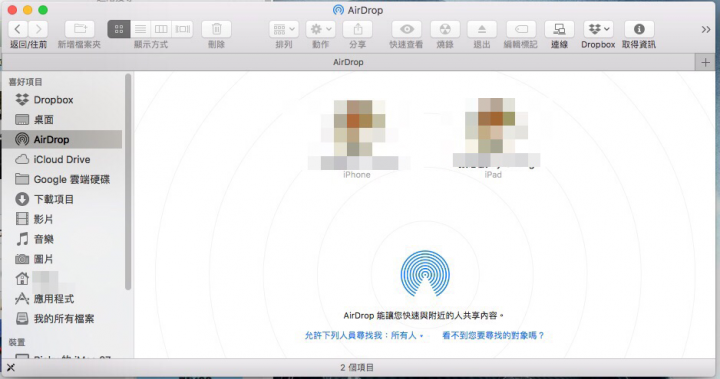Select the AirDrop tab

(348, 62)
